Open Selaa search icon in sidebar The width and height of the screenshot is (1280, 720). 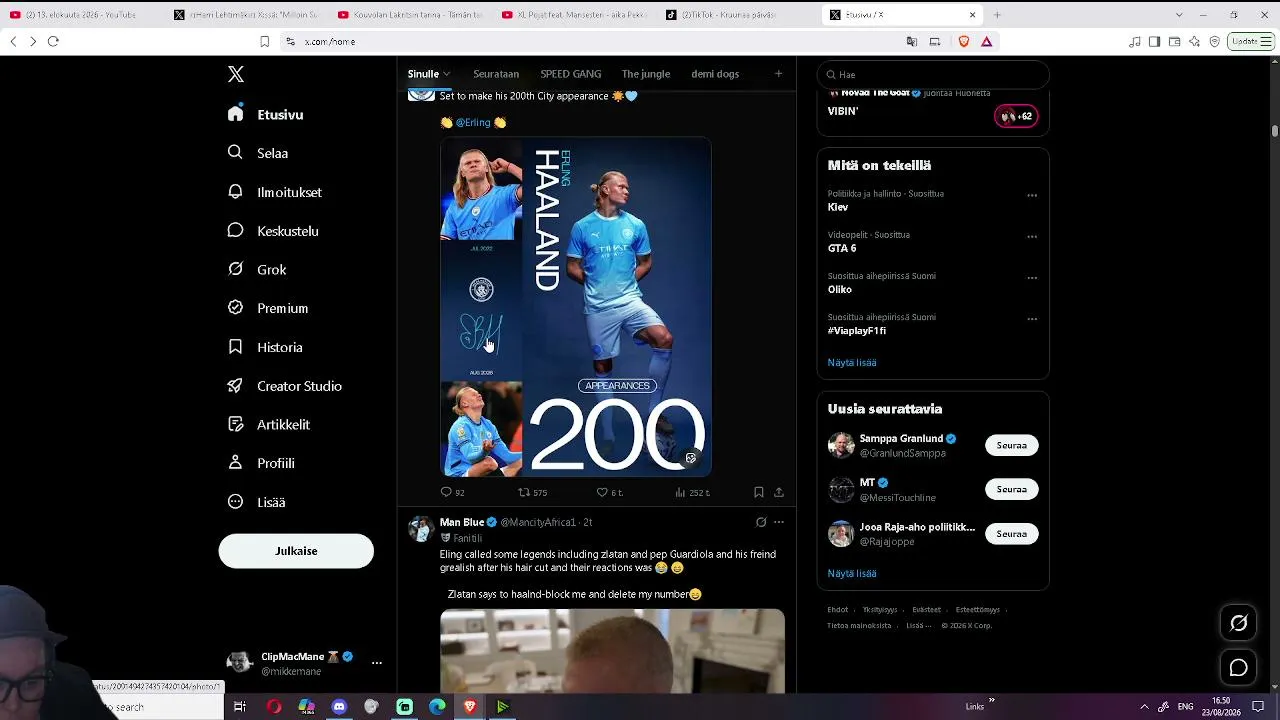coord(235,152)
